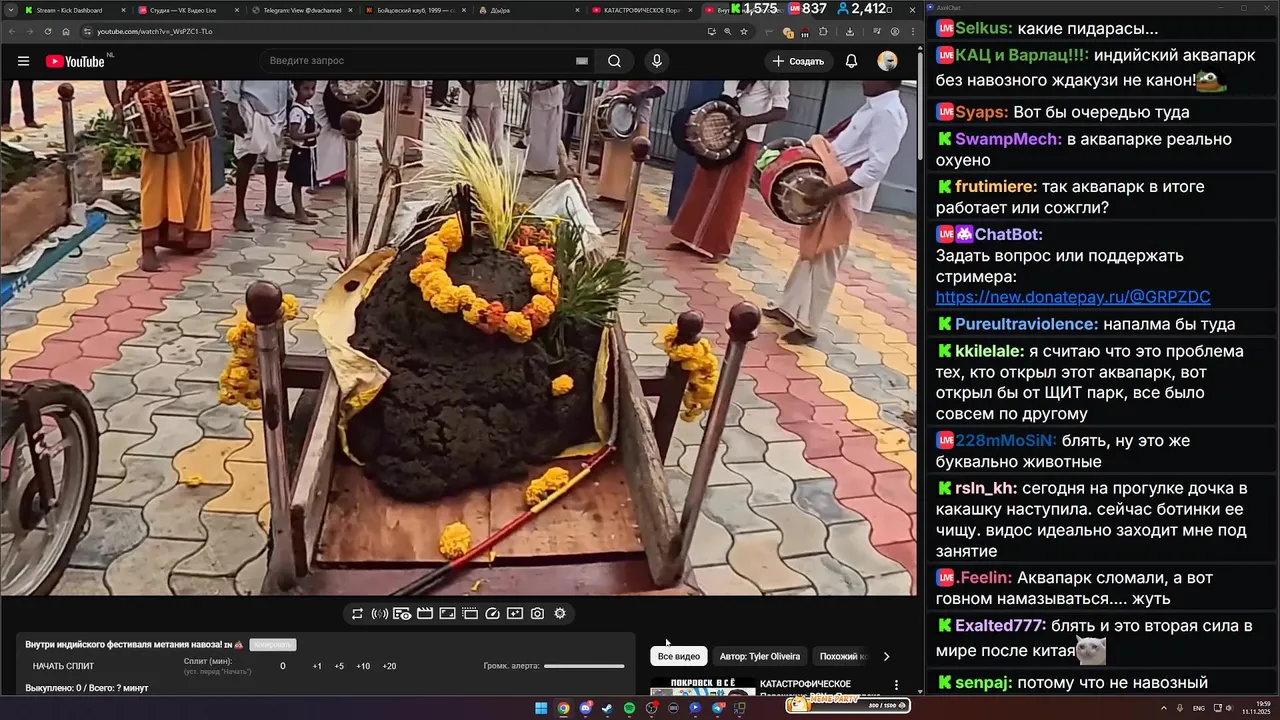
Task: Click the clapperboard icon in video toolbar
Action: [425, 614]
